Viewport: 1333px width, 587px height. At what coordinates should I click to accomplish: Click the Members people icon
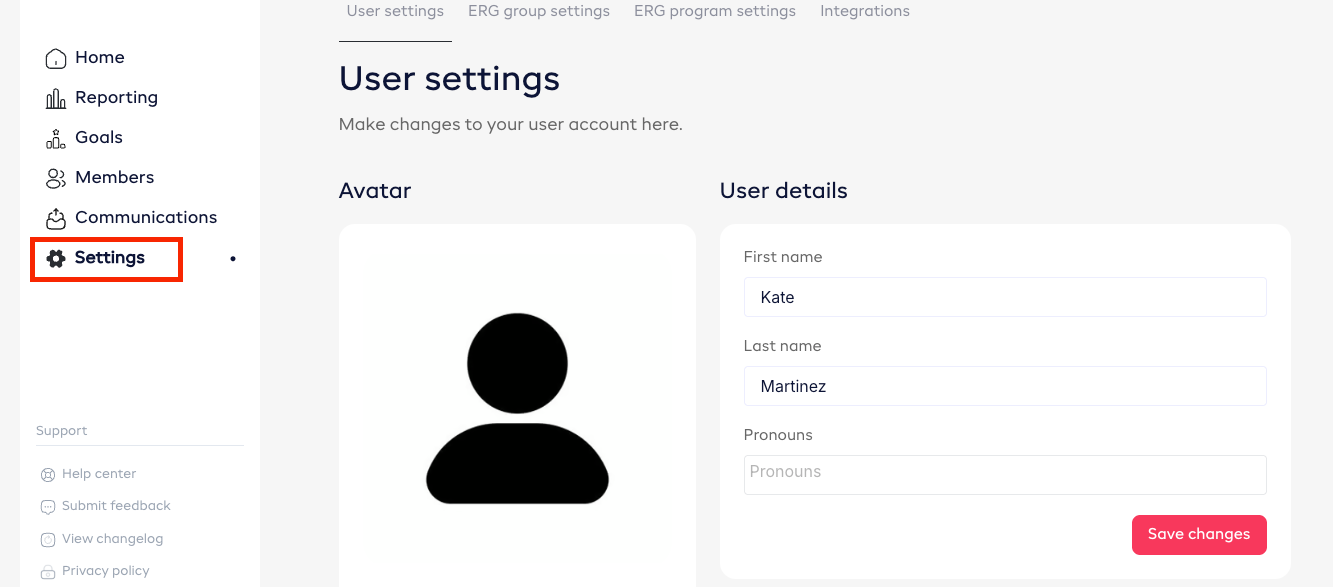point(56,179)
